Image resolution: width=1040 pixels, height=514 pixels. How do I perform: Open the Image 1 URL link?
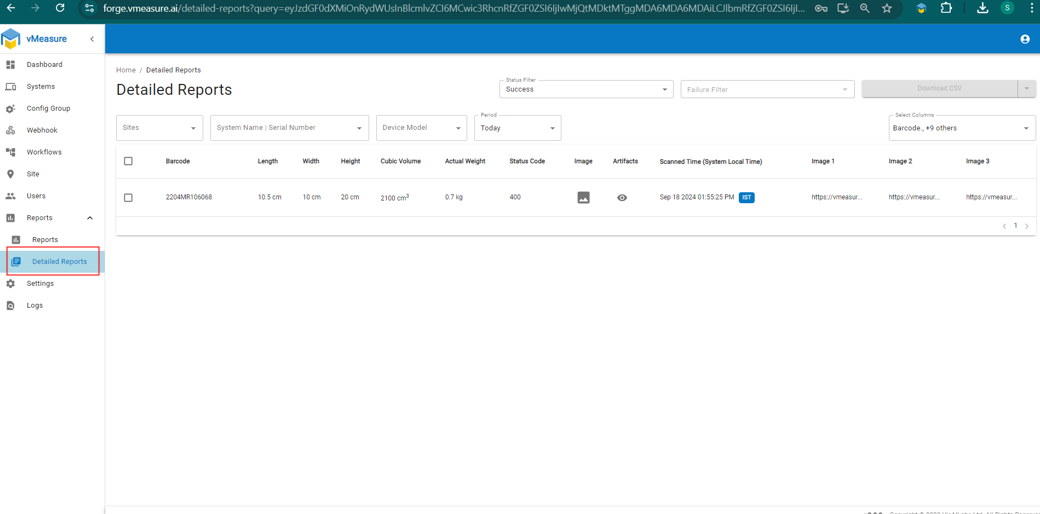pos(837,197)
